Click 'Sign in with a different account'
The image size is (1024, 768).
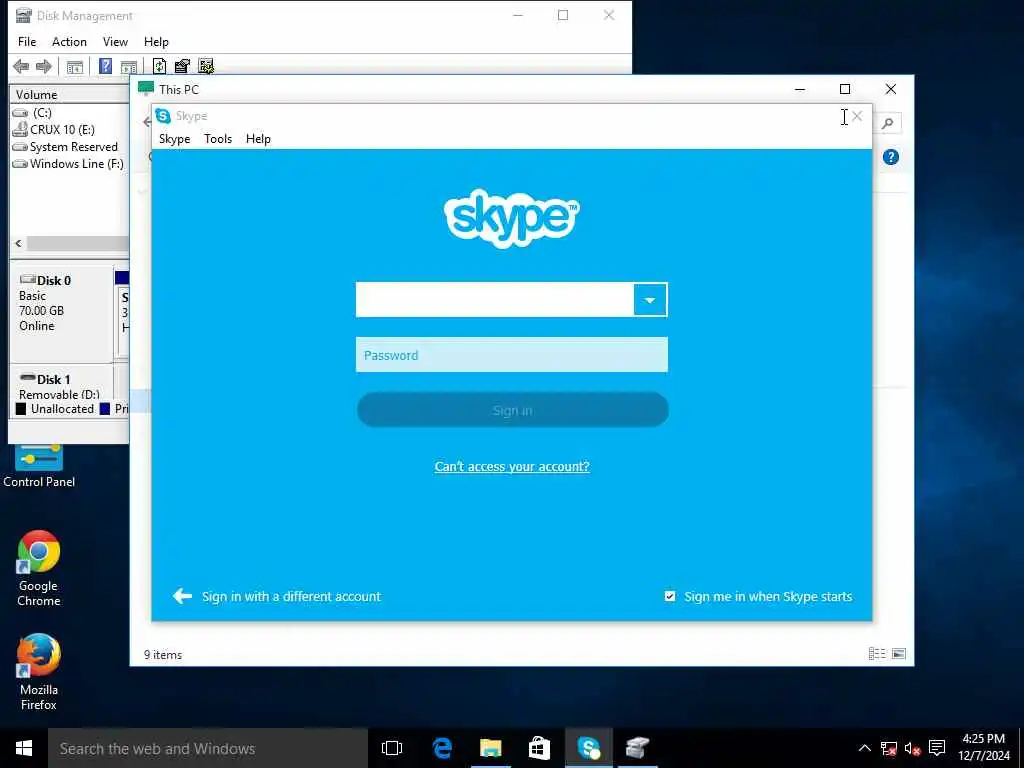click(291, 596)
